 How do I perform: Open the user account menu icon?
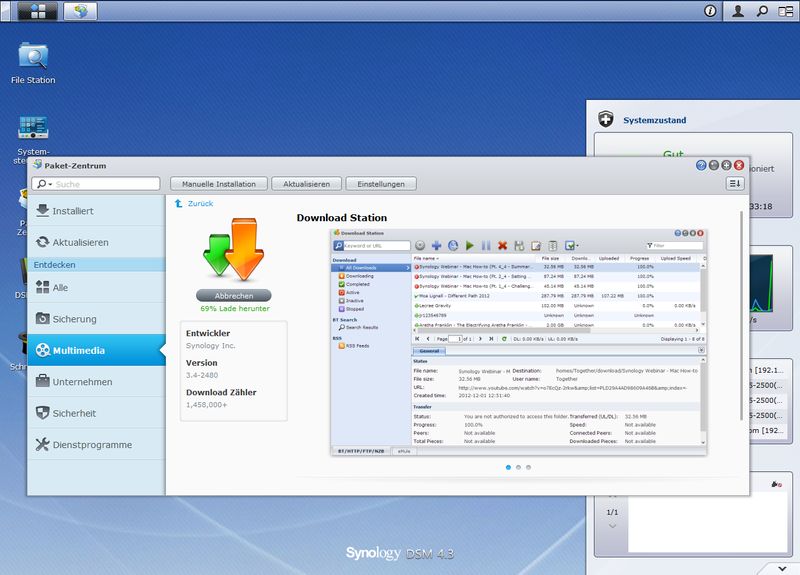click(x=738, y=11)
